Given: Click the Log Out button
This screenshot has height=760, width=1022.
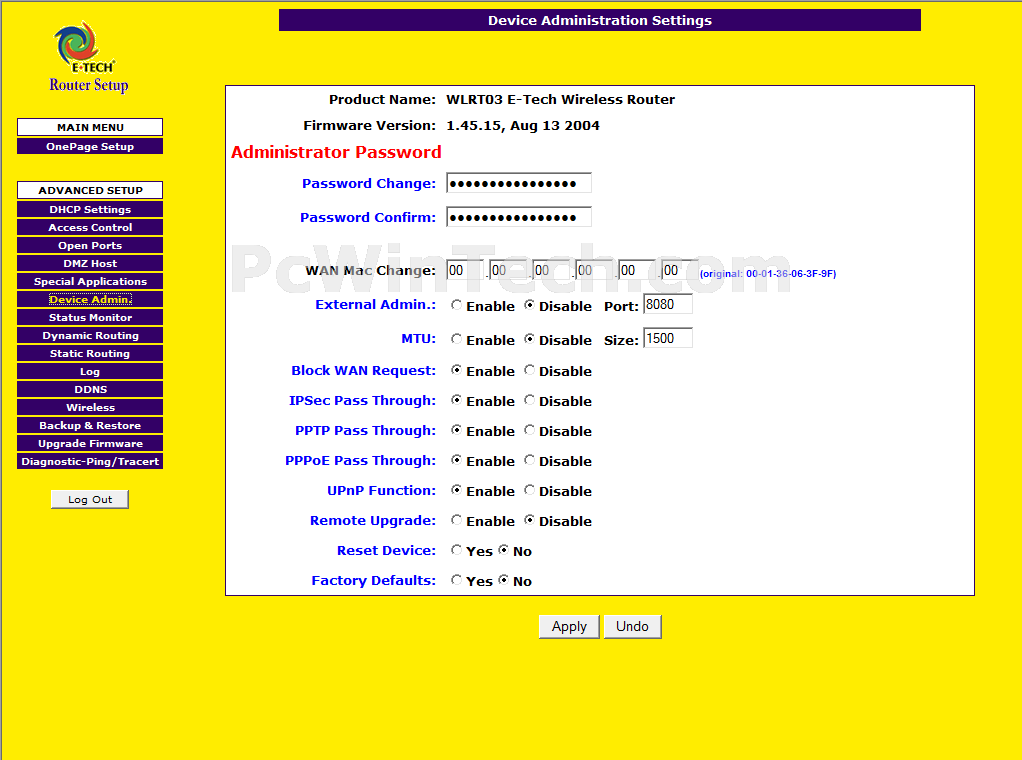Looking at the screenshot, I should pyautogui.click(x=90, y=499).
